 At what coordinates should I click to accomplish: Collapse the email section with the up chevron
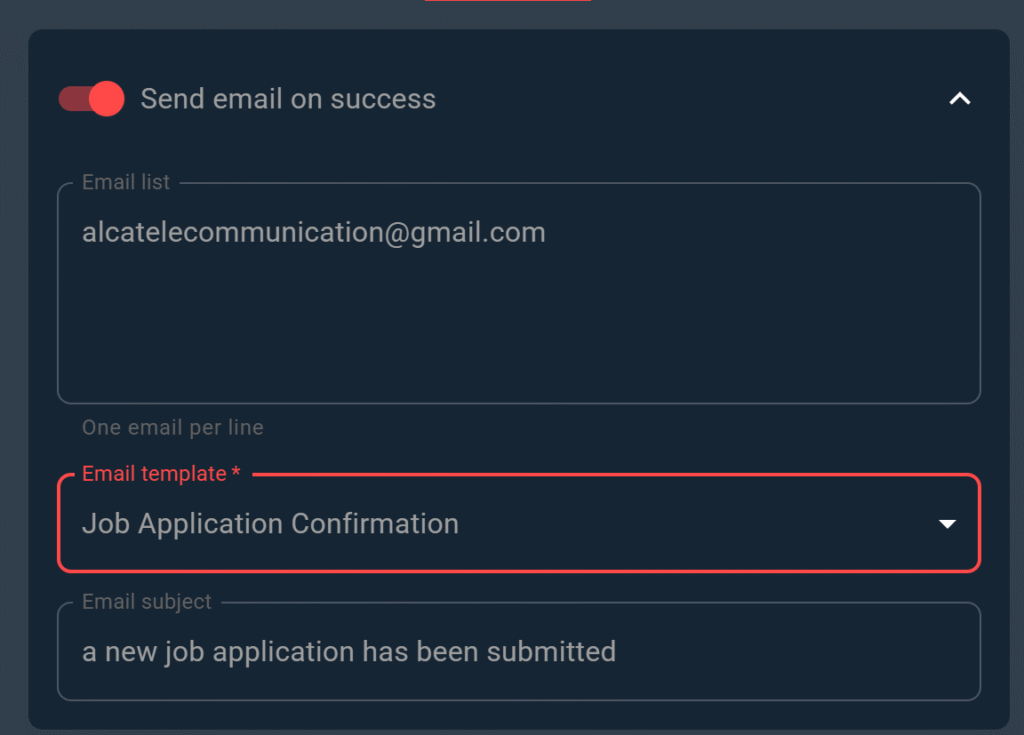point(959,99)
